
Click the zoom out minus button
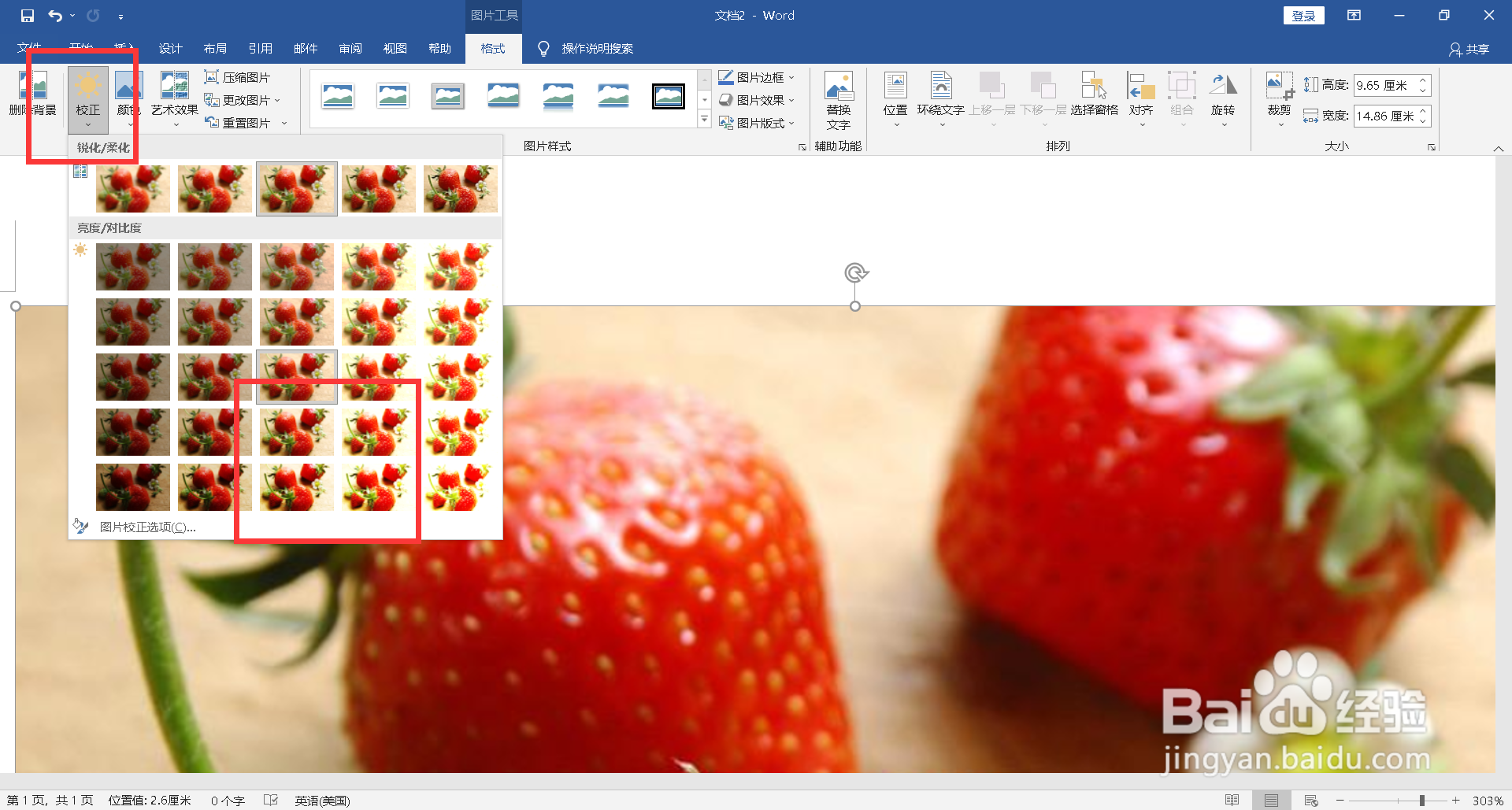pyautogui.click(x=1340, y=801)
